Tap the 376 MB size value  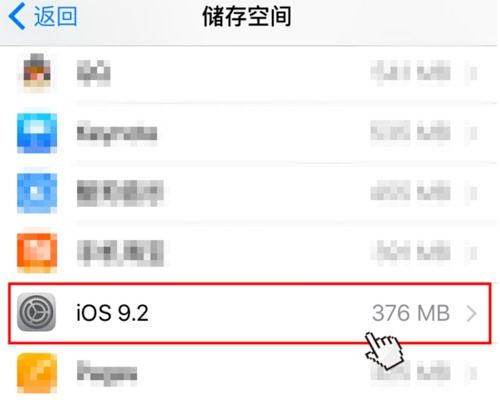click(411, 313)
